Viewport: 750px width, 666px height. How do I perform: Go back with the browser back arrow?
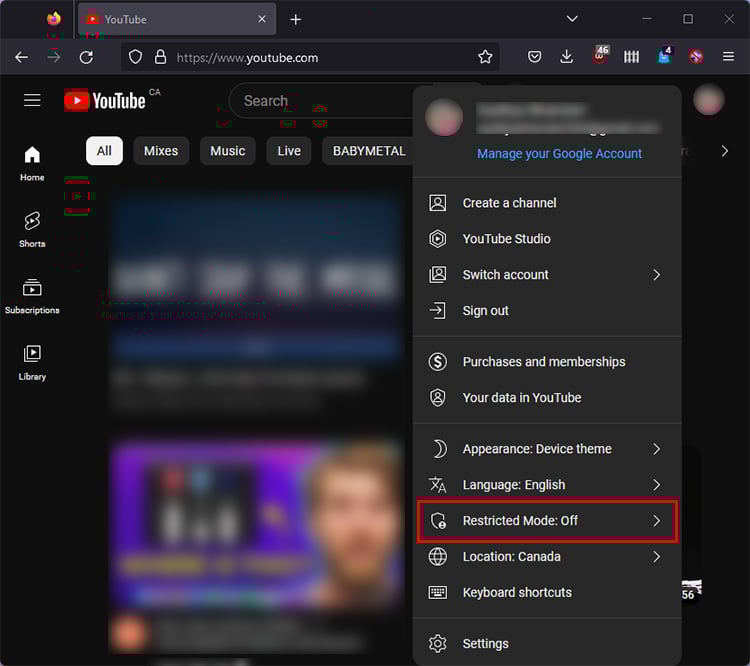(x=22, y=57)
